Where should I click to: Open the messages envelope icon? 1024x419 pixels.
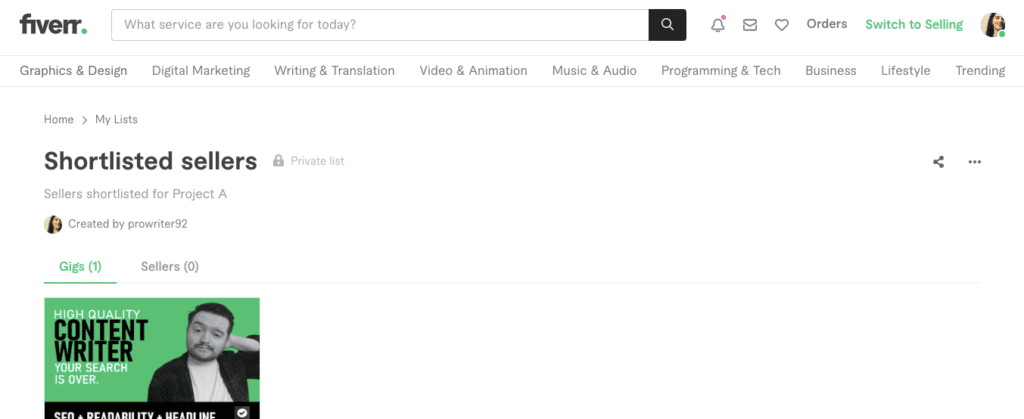[750, 25]
